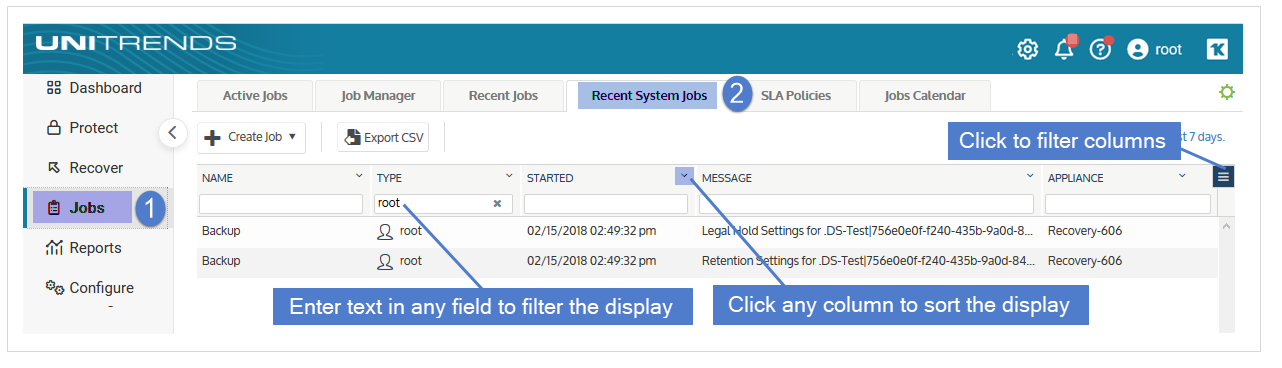This screenshot has width=1282, height=368.
Task: Click the user icon in the Retention Settings row
Action: pos(384,261)
